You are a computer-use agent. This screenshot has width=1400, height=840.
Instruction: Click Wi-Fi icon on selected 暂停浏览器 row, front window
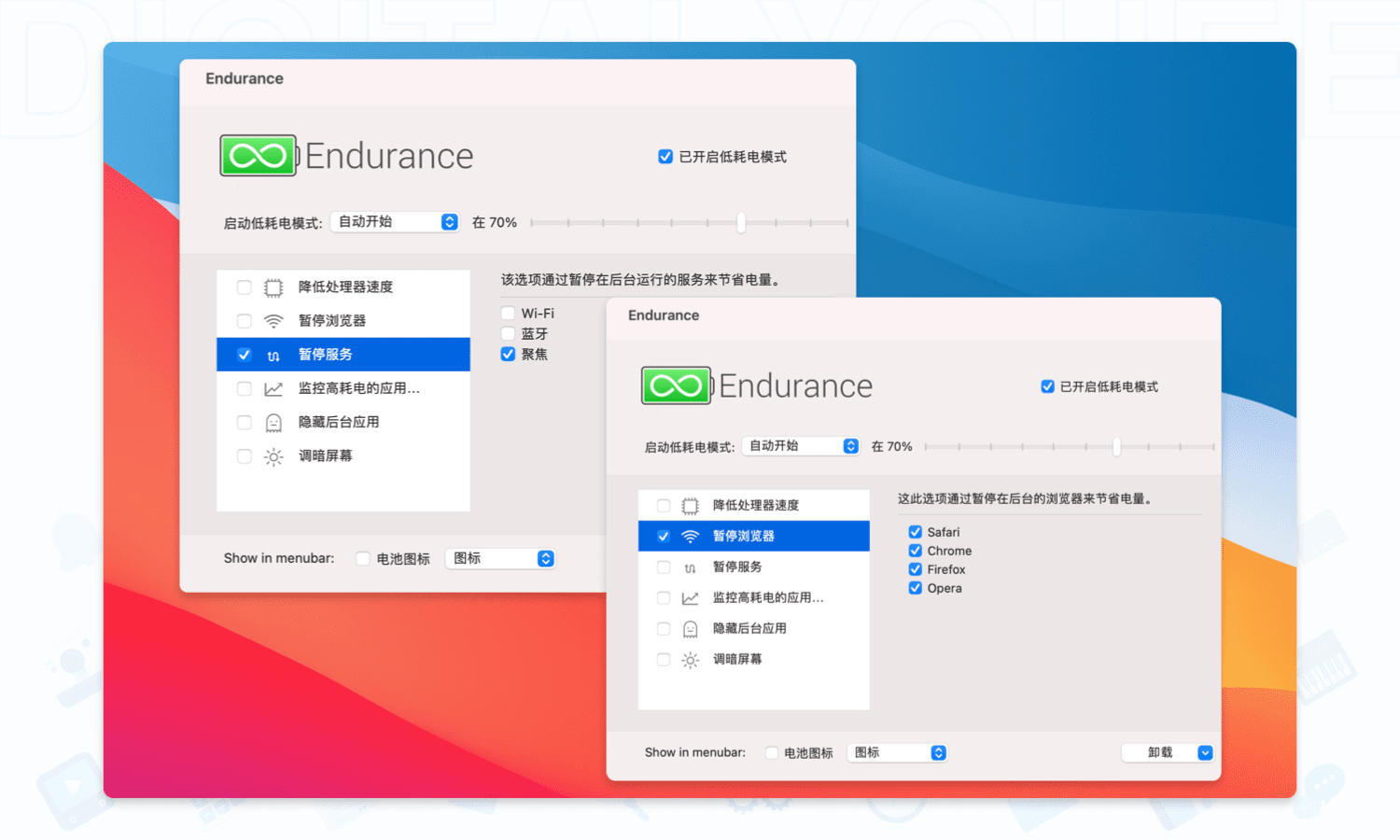690,537
